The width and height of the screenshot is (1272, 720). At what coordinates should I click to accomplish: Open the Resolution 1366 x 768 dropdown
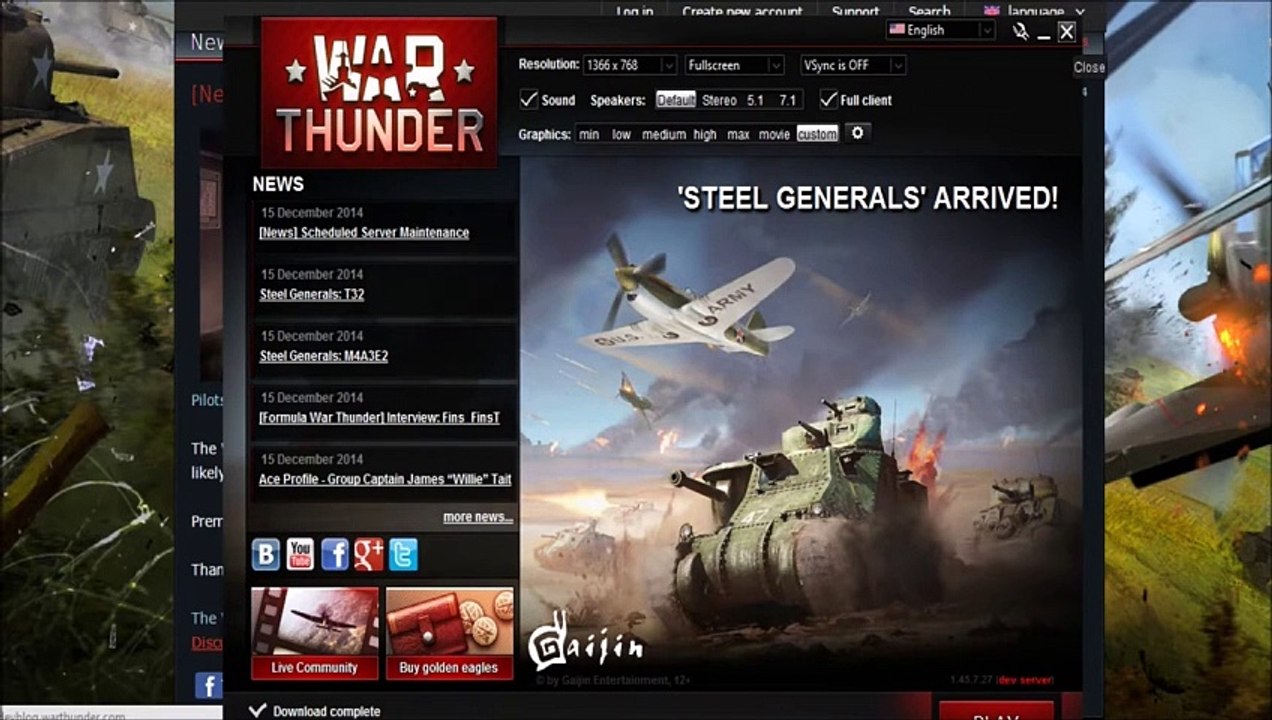click(x=630, y=65)
